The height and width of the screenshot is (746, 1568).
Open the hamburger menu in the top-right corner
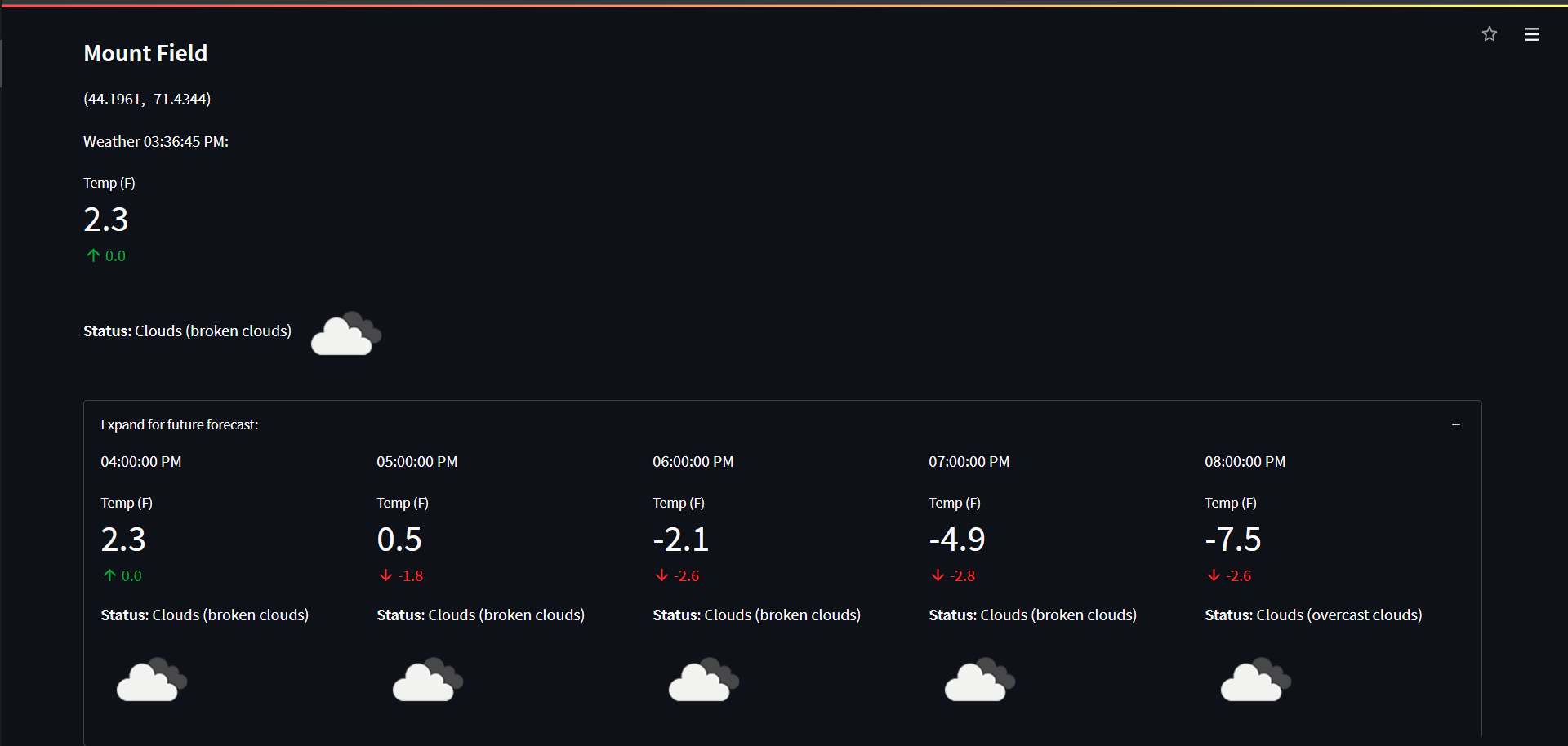(x=1532, y=34)
